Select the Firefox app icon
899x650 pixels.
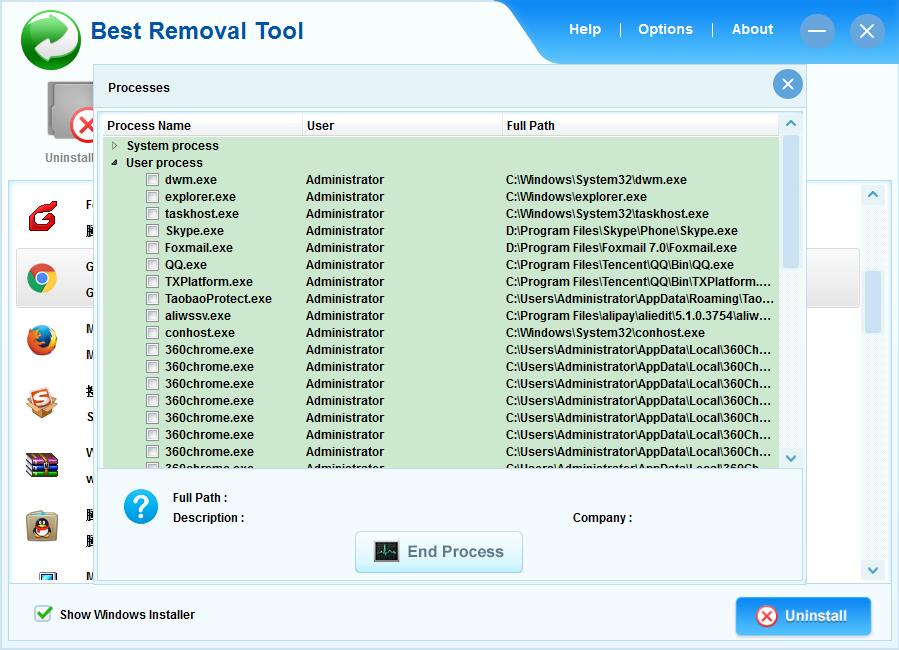click(42, 340)
